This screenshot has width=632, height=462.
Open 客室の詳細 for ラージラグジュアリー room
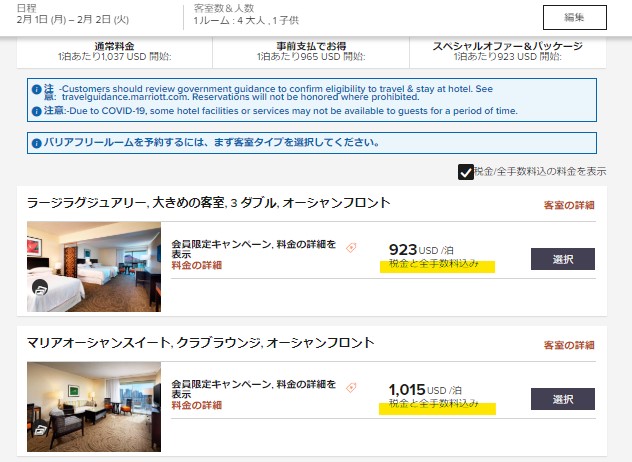tap(569, 205)
